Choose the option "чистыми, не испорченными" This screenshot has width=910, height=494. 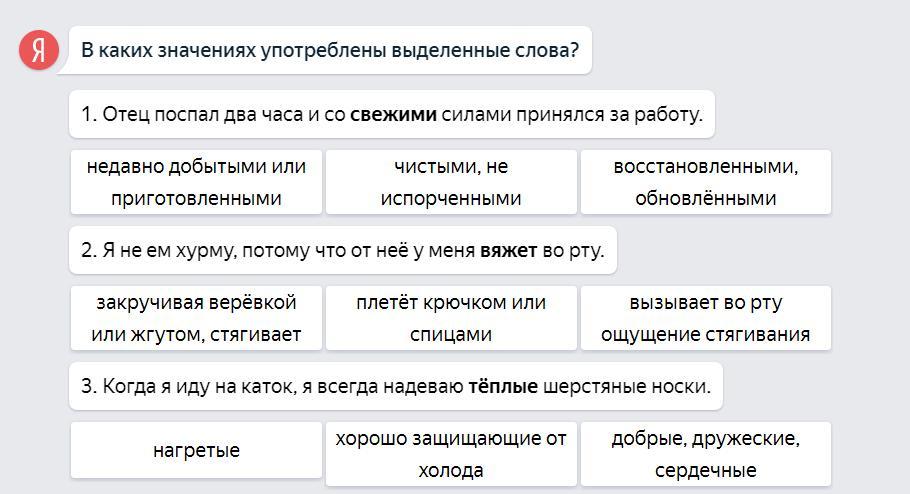(x=451, y=182)
